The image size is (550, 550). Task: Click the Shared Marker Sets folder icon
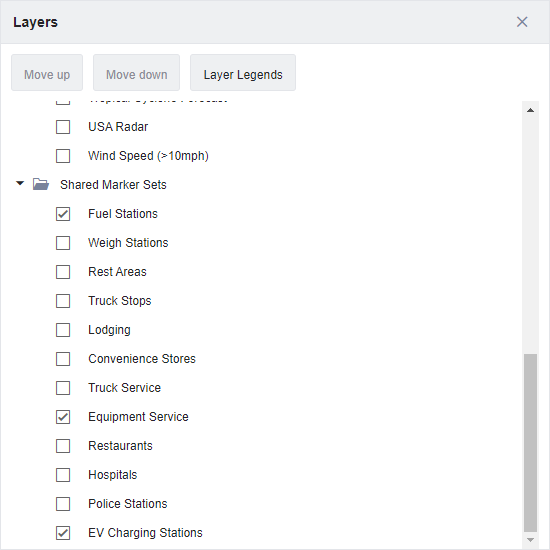click(x=41, y=184)
